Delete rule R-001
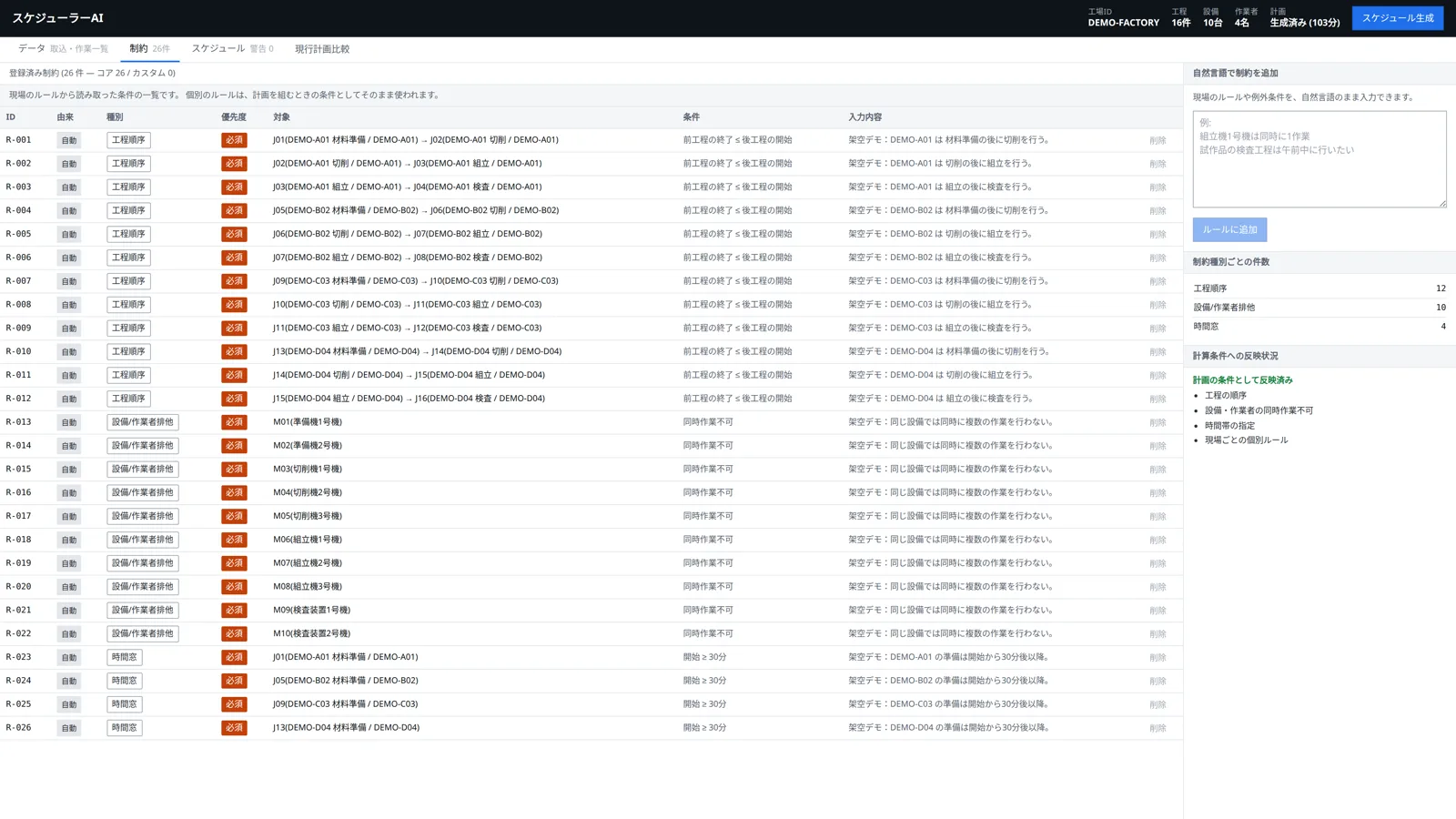The image size is (1456, 819). tap(1158, 140)
